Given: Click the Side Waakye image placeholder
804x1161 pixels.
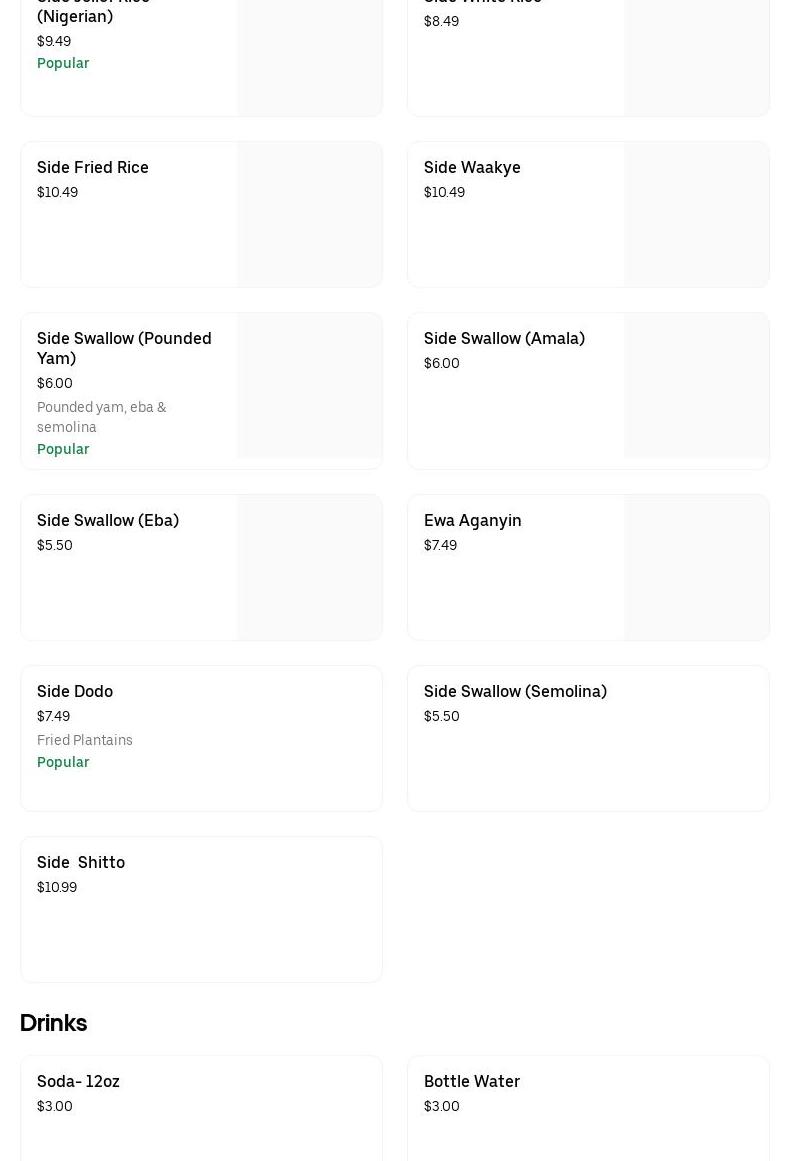Looking at the screenshot, I should (697, 214).
